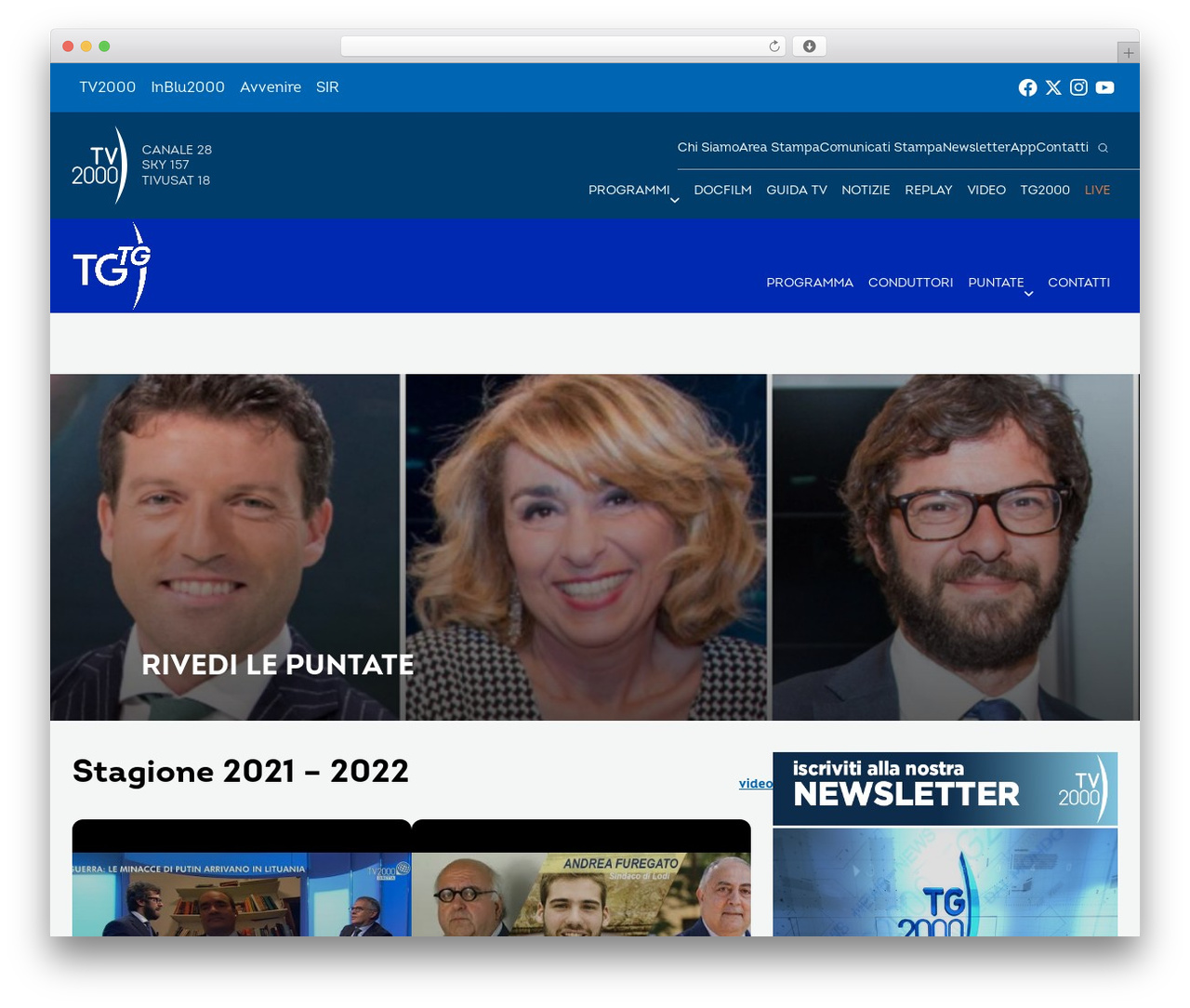Click the RIVEDI LE PUNTATE hero banner
The width and height of the screenshot is (1190, 1008).
pyautogui.click(x=595, y=547)
